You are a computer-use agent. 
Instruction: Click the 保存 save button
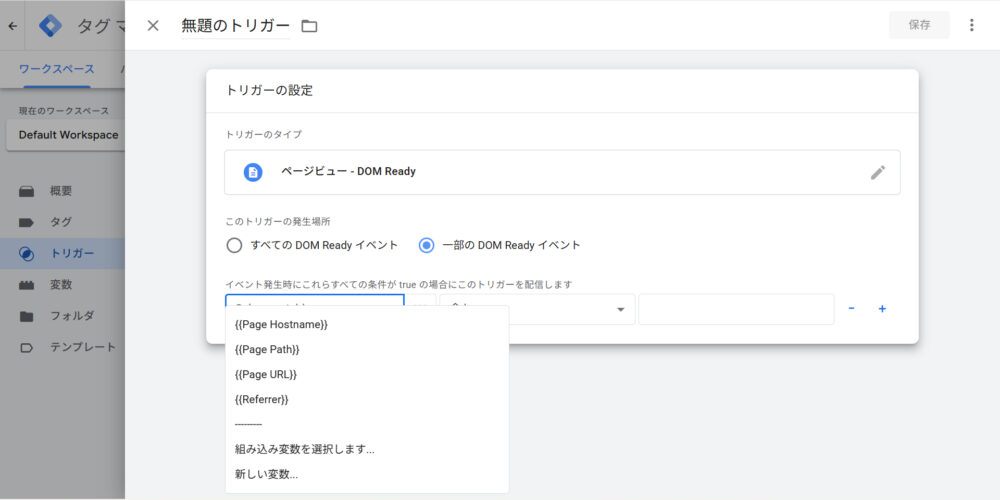(x=919, y=25)
